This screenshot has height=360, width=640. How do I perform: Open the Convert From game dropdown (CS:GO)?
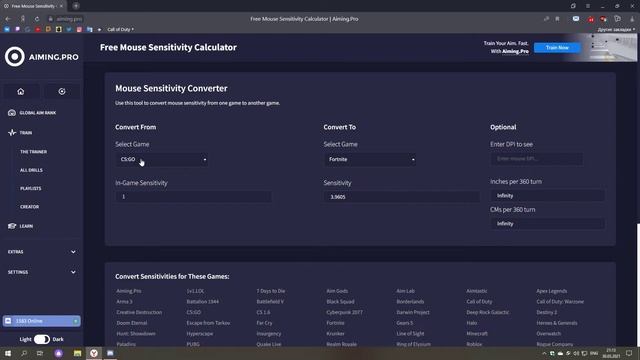pos(162,160)
